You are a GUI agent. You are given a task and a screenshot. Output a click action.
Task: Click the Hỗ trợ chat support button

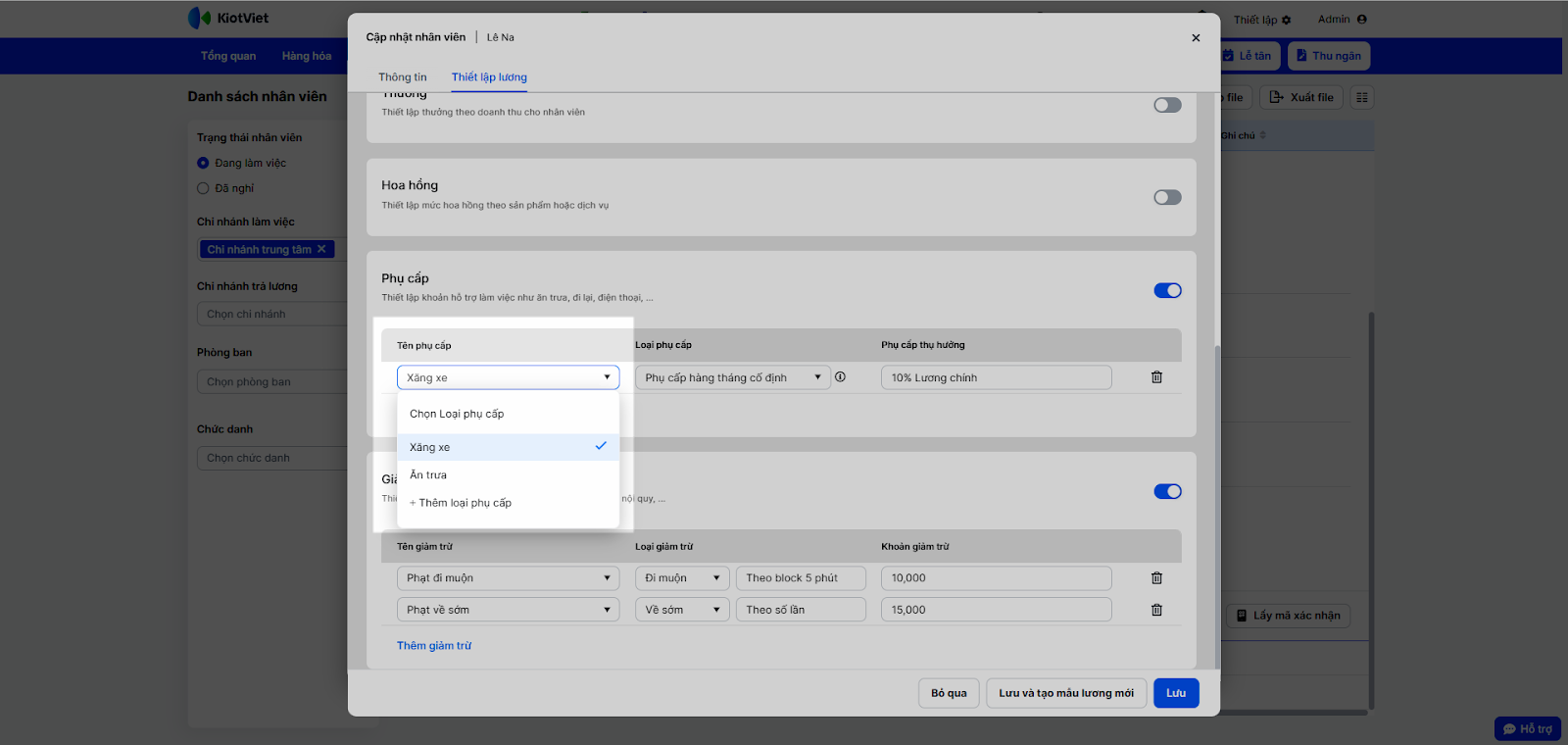pos(1527,728)
